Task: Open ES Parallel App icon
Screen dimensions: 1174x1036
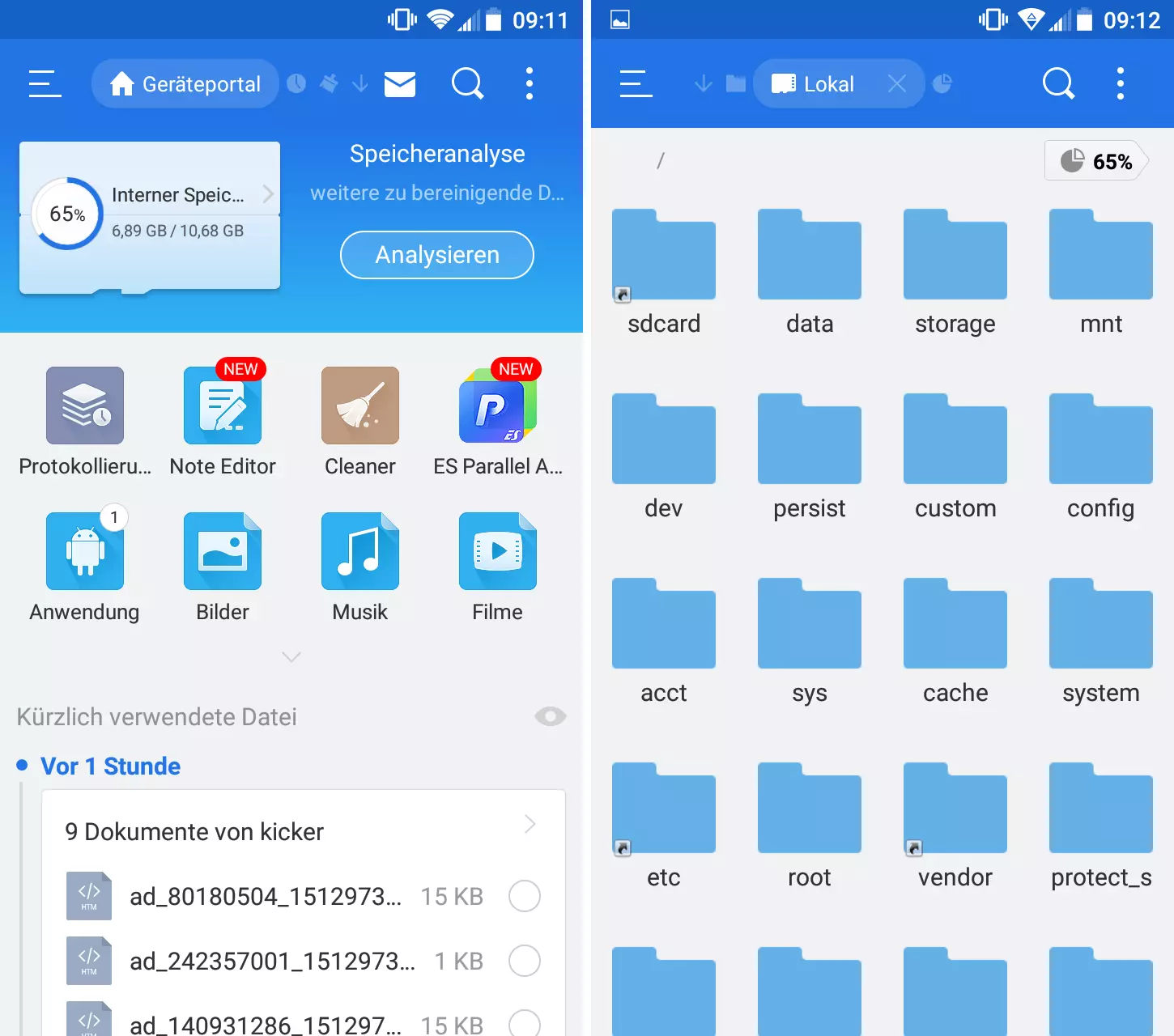Action: [497, 405]
